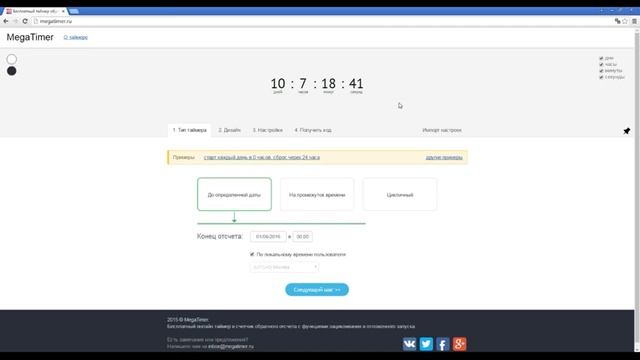The image size is (640, 360).
Task: Click the example link in yellow bar
Action: 262,157
